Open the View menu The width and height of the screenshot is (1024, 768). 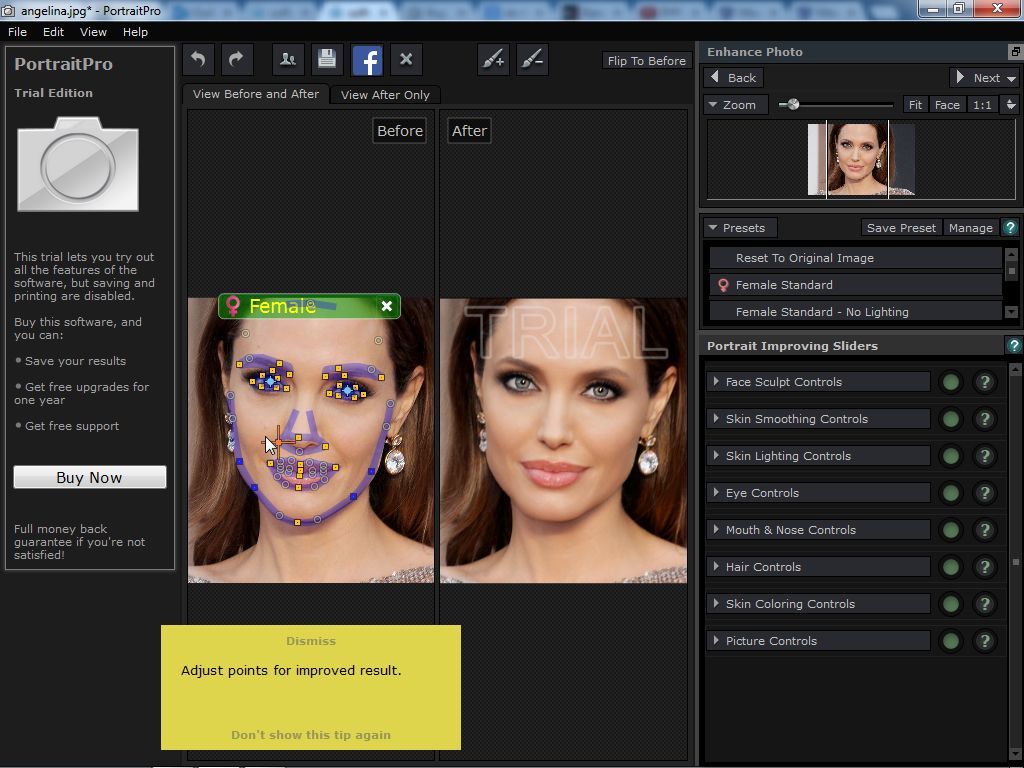point(93,32)
